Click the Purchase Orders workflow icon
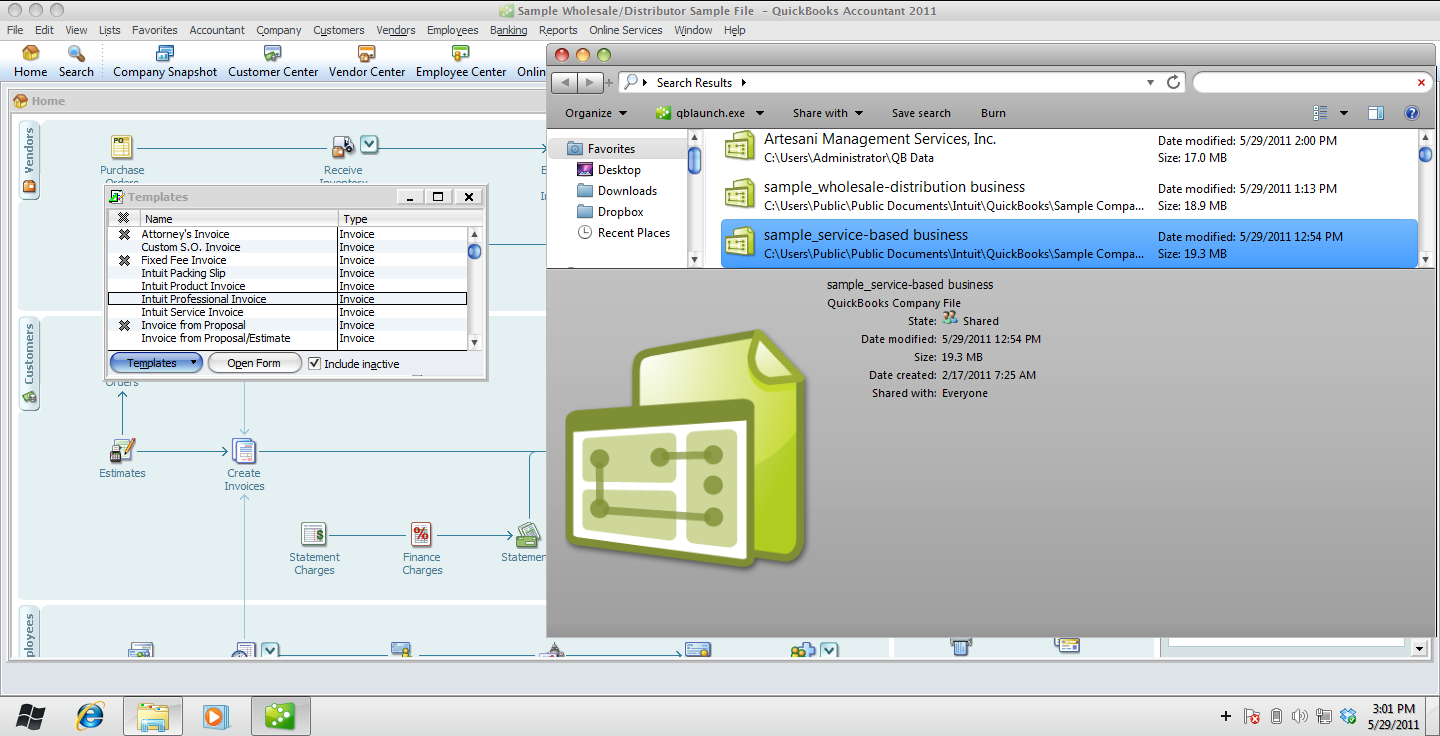 pyautogui.click(x=122, y=147)
